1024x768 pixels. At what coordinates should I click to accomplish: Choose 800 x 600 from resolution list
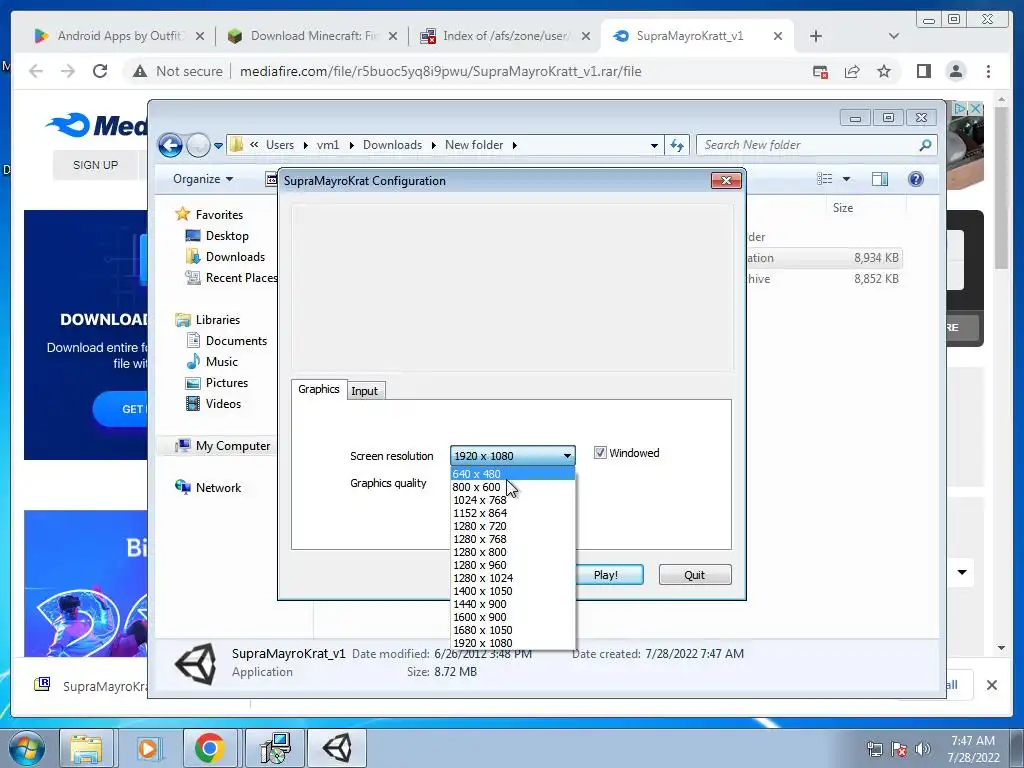coord(513,487)
